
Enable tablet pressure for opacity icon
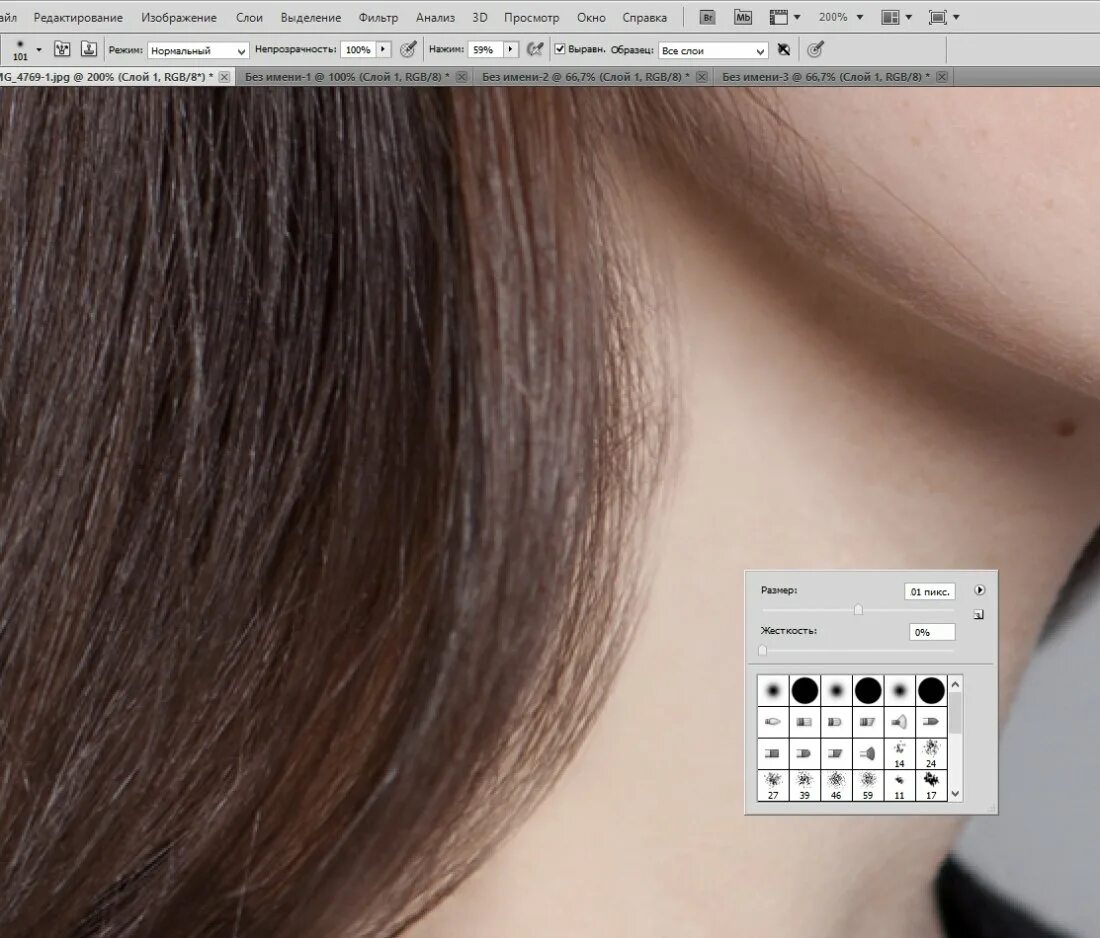(x=408, y=49)
